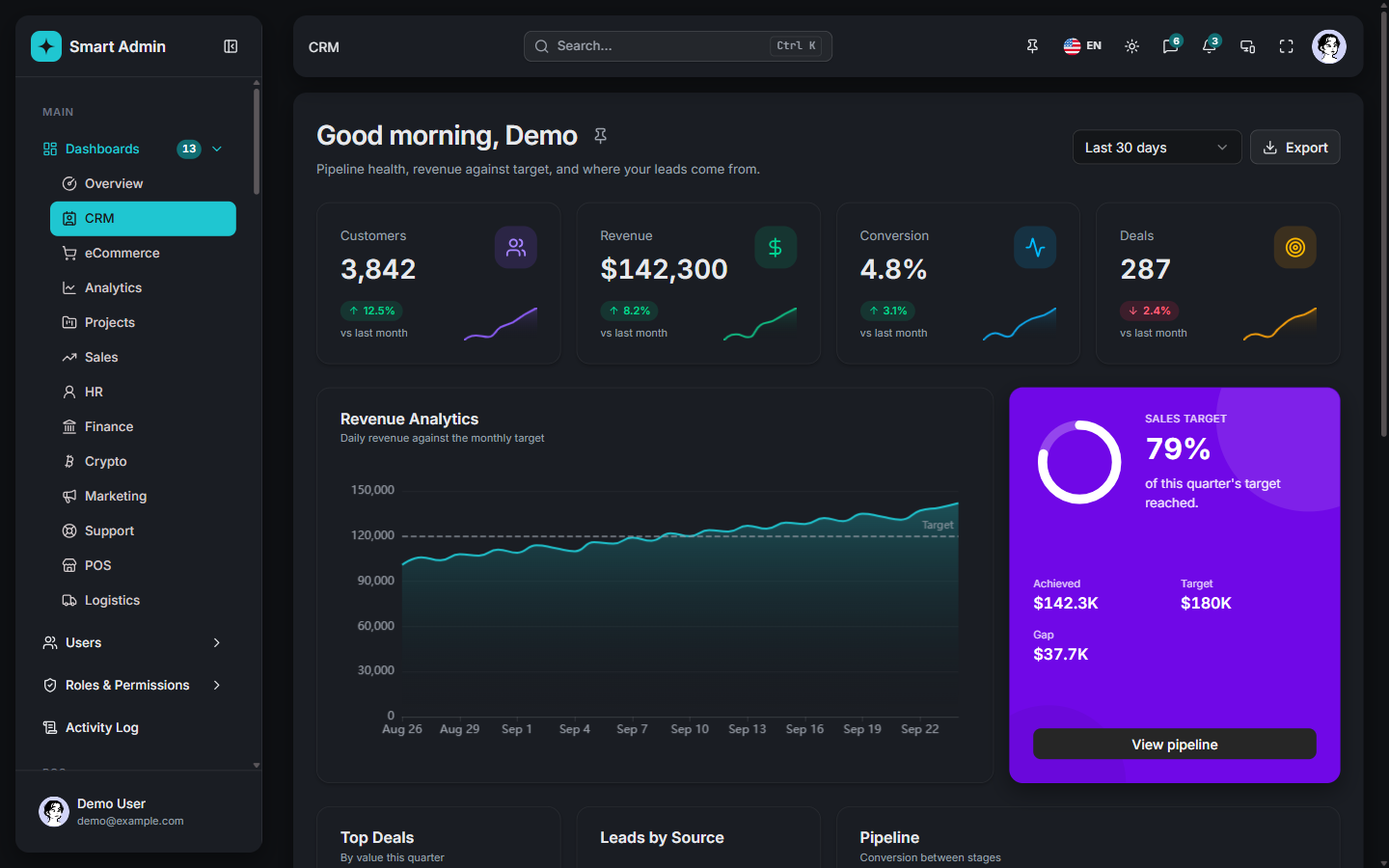The image size is (1389, 868).
Task: Collapse the sidebar with the panel icon
Action: pyautogui.click(x=231, y=46)
